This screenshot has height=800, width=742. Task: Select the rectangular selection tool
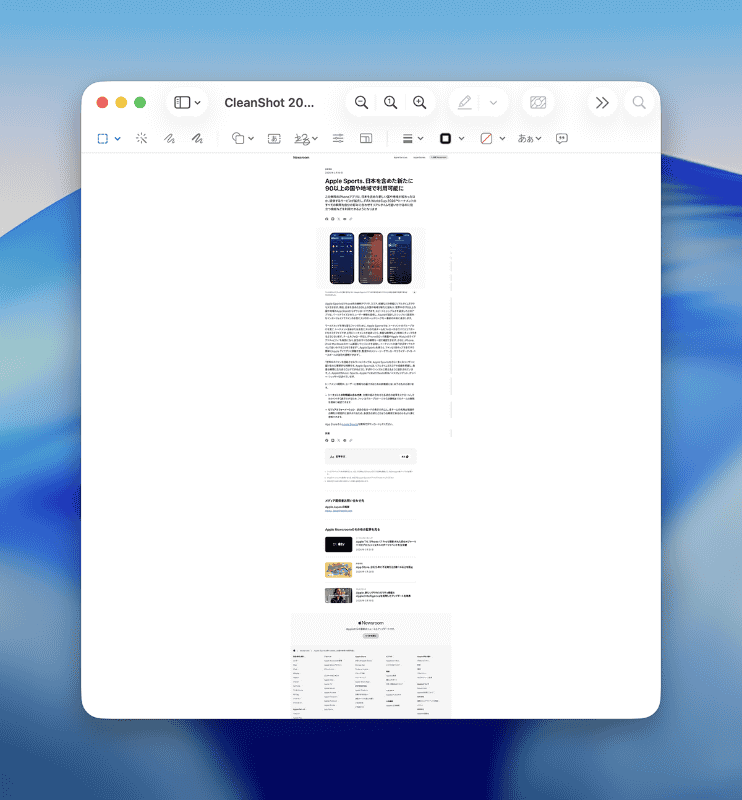pyautogui.click(x=103, y=138)
